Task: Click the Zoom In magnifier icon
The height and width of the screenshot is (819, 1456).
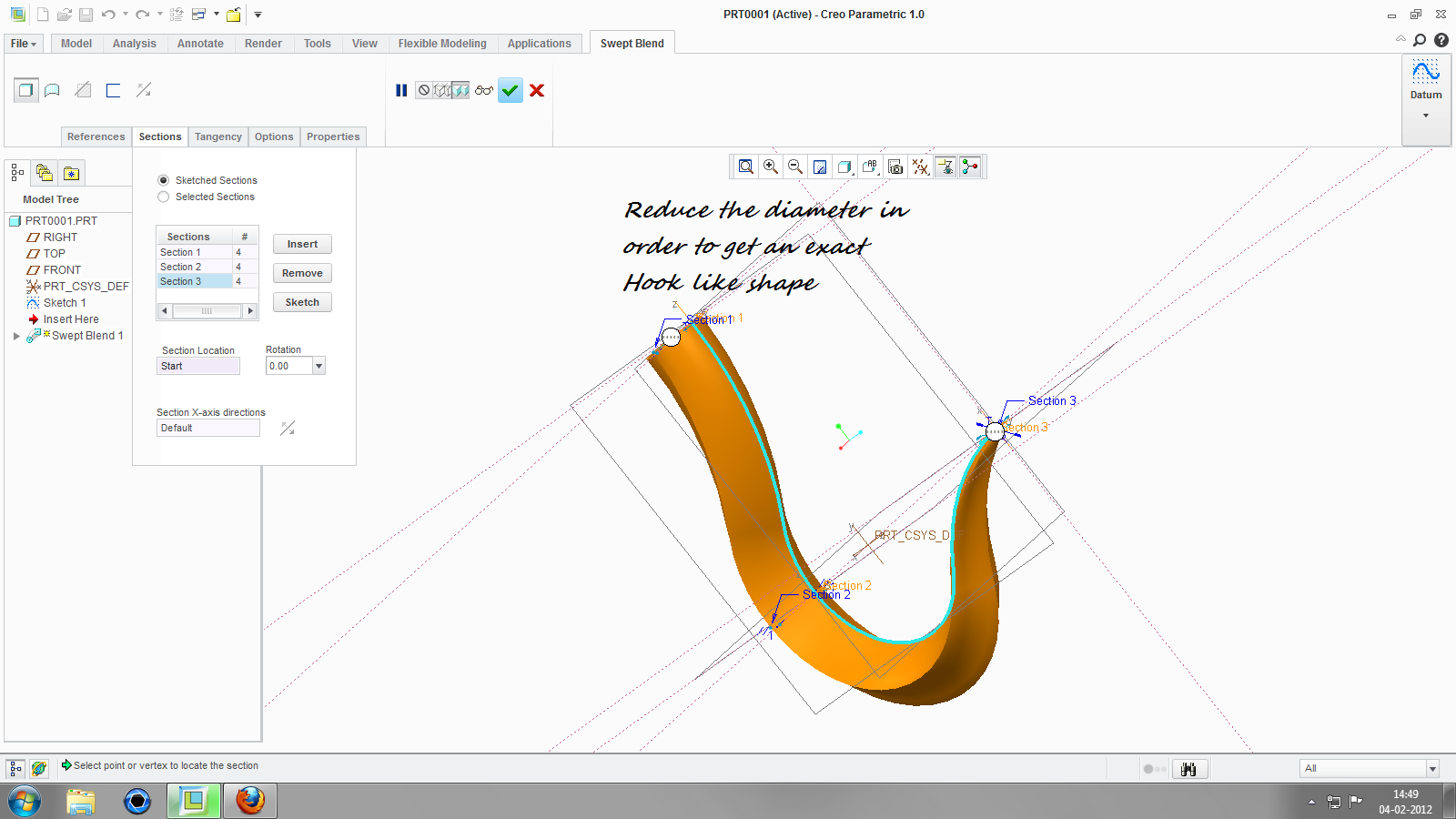Action: pyautogui.click(x=771, y=167)
